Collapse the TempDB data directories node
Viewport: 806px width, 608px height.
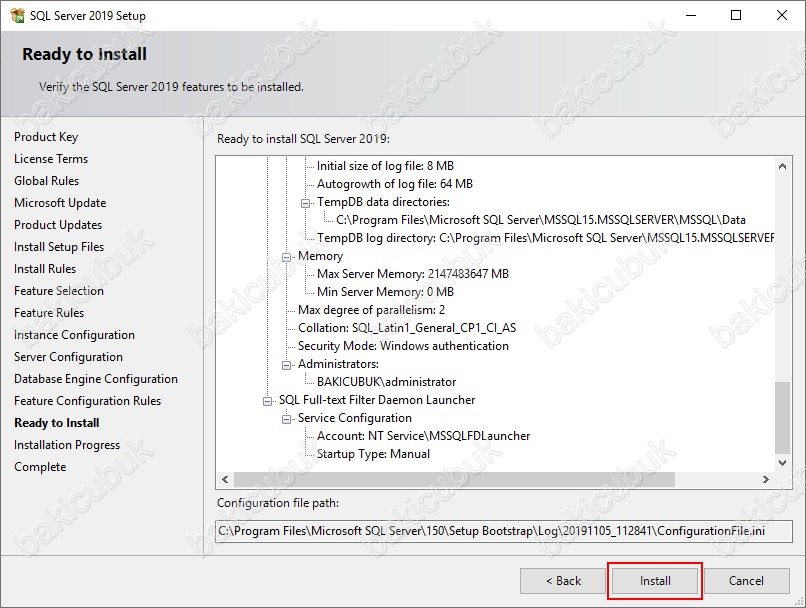[305, 203]
